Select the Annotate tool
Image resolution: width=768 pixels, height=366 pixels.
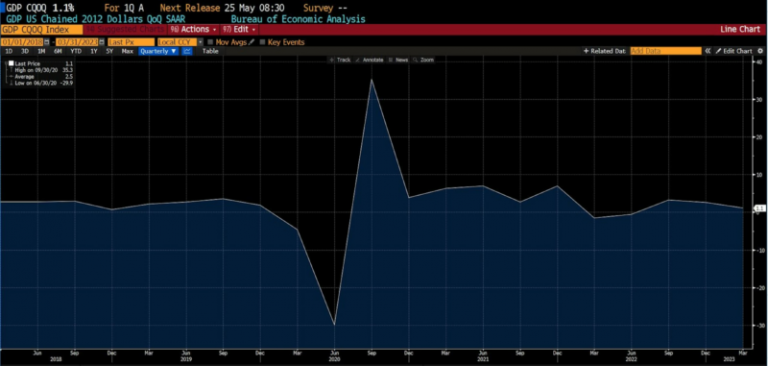coord(370,60)
